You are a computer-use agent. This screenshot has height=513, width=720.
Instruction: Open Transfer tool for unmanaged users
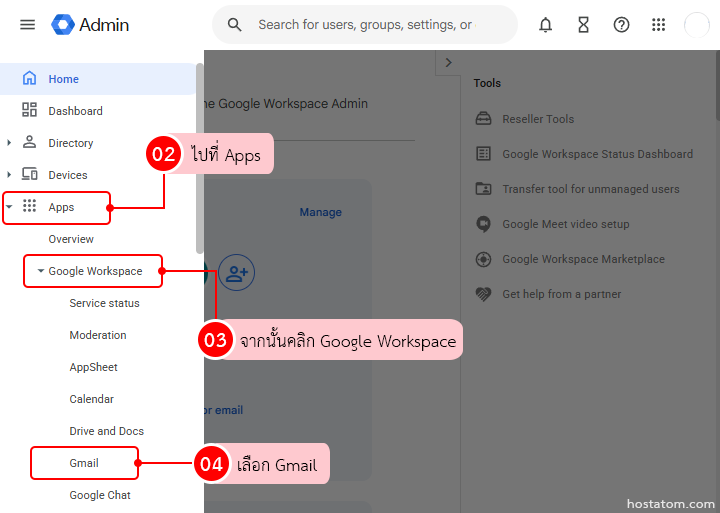tap(591, 189)
